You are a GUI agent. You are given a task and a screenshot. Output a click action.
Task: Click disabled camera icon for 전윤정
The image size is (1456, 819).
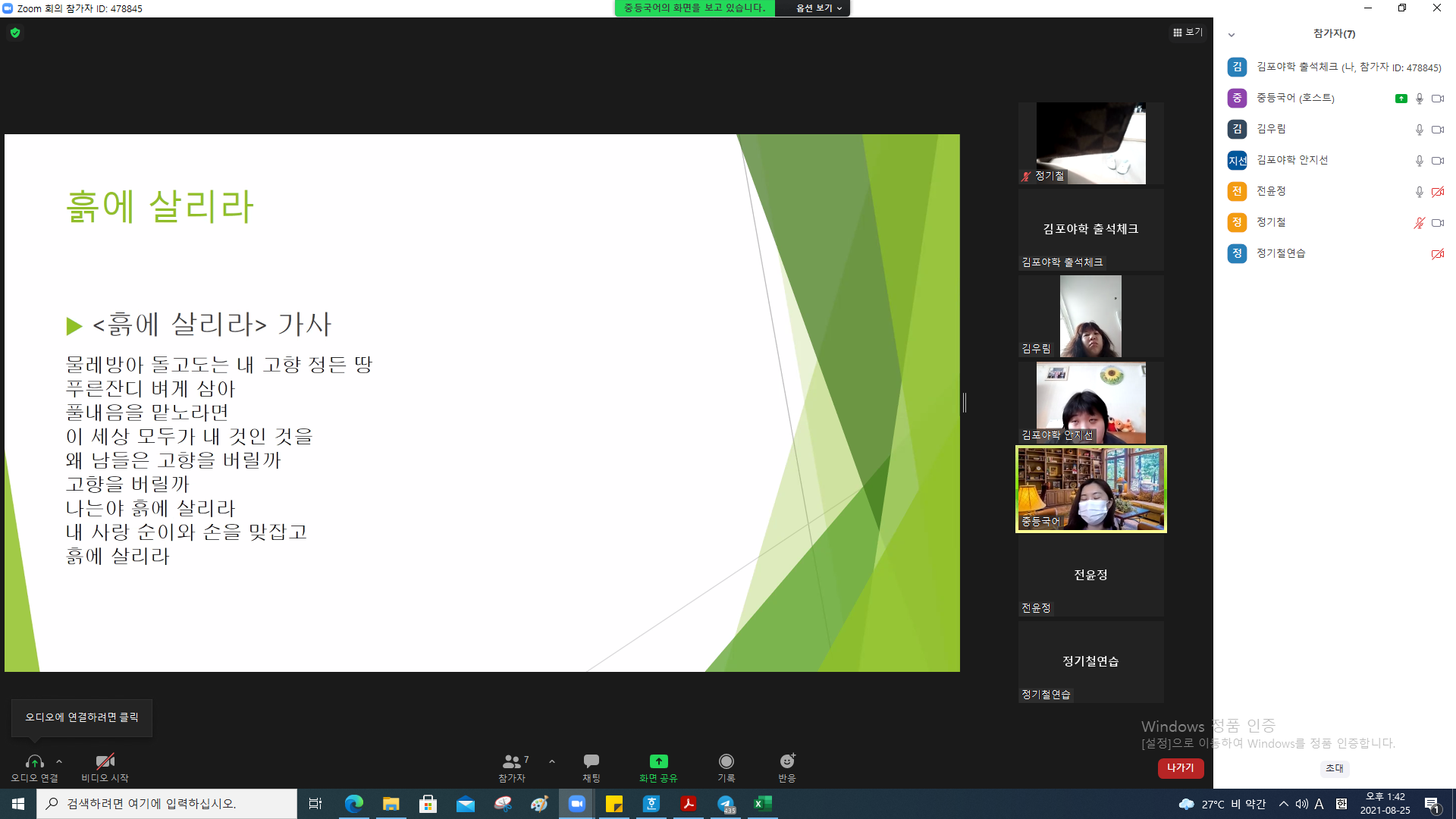click(x=1437, y=192)
